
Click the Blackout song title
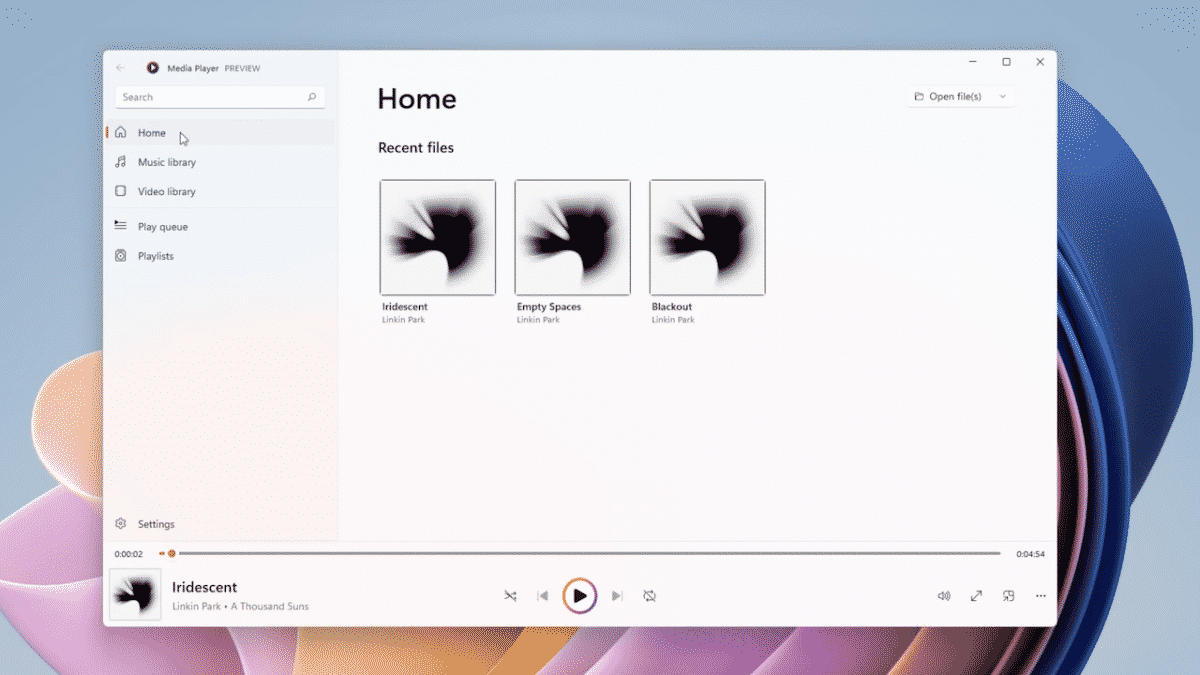pyautogui.click(x=672, y=307)
